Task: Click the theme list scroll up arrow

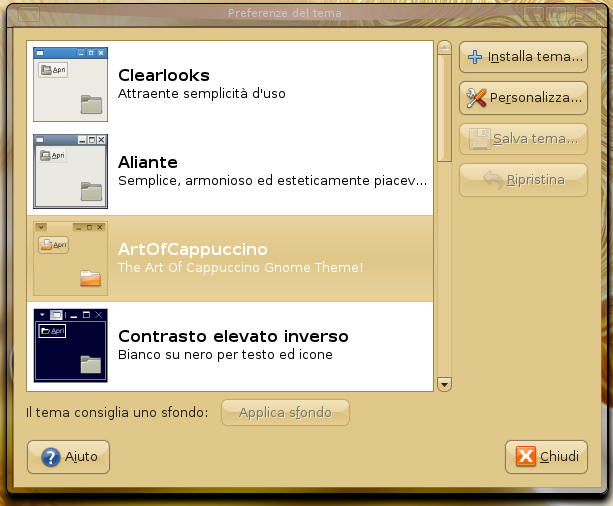Action: [445, 47]
